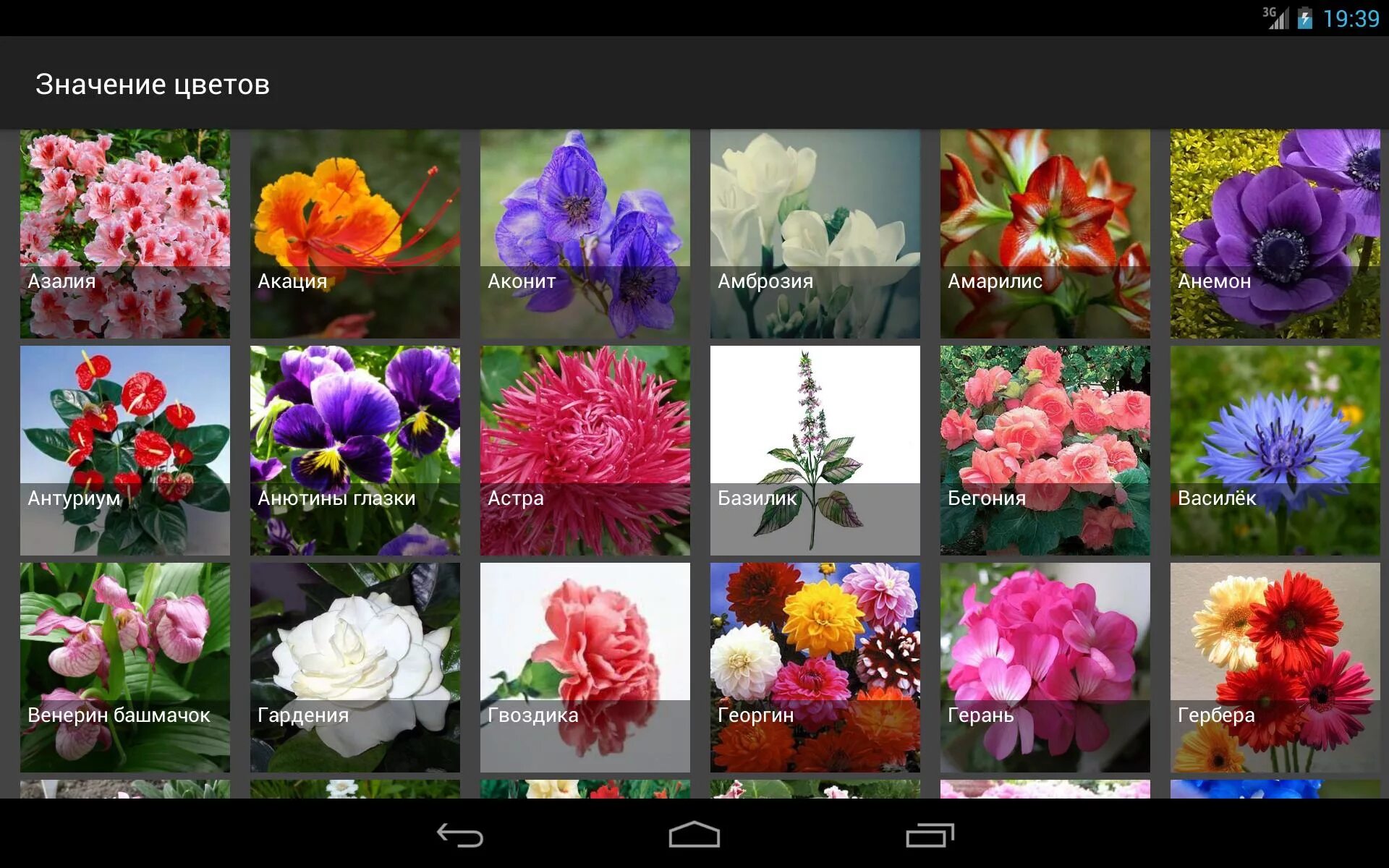Image resolution: width=1389 pixels, height=868 pixels.
Task: Select the Бегония flower thumbnail
Action: pos(1045,451)
